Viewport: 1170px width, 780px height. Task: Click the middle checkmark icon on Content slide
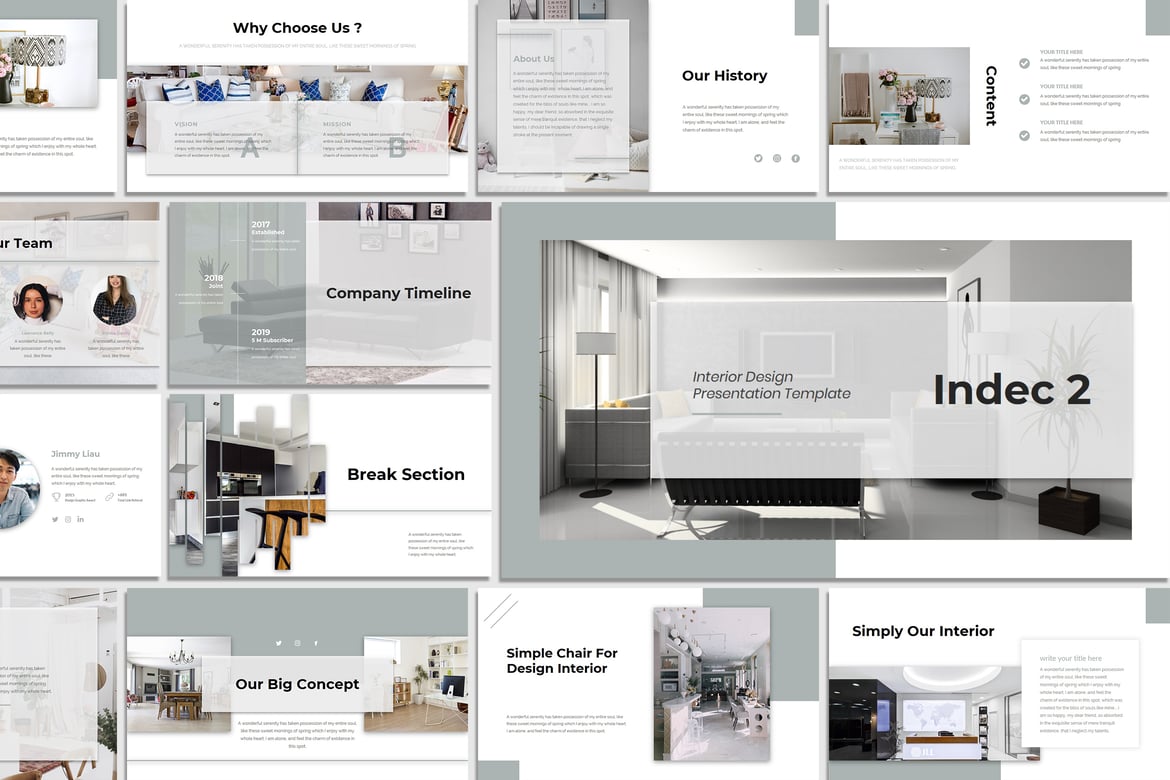click(x=1024, y=99)
